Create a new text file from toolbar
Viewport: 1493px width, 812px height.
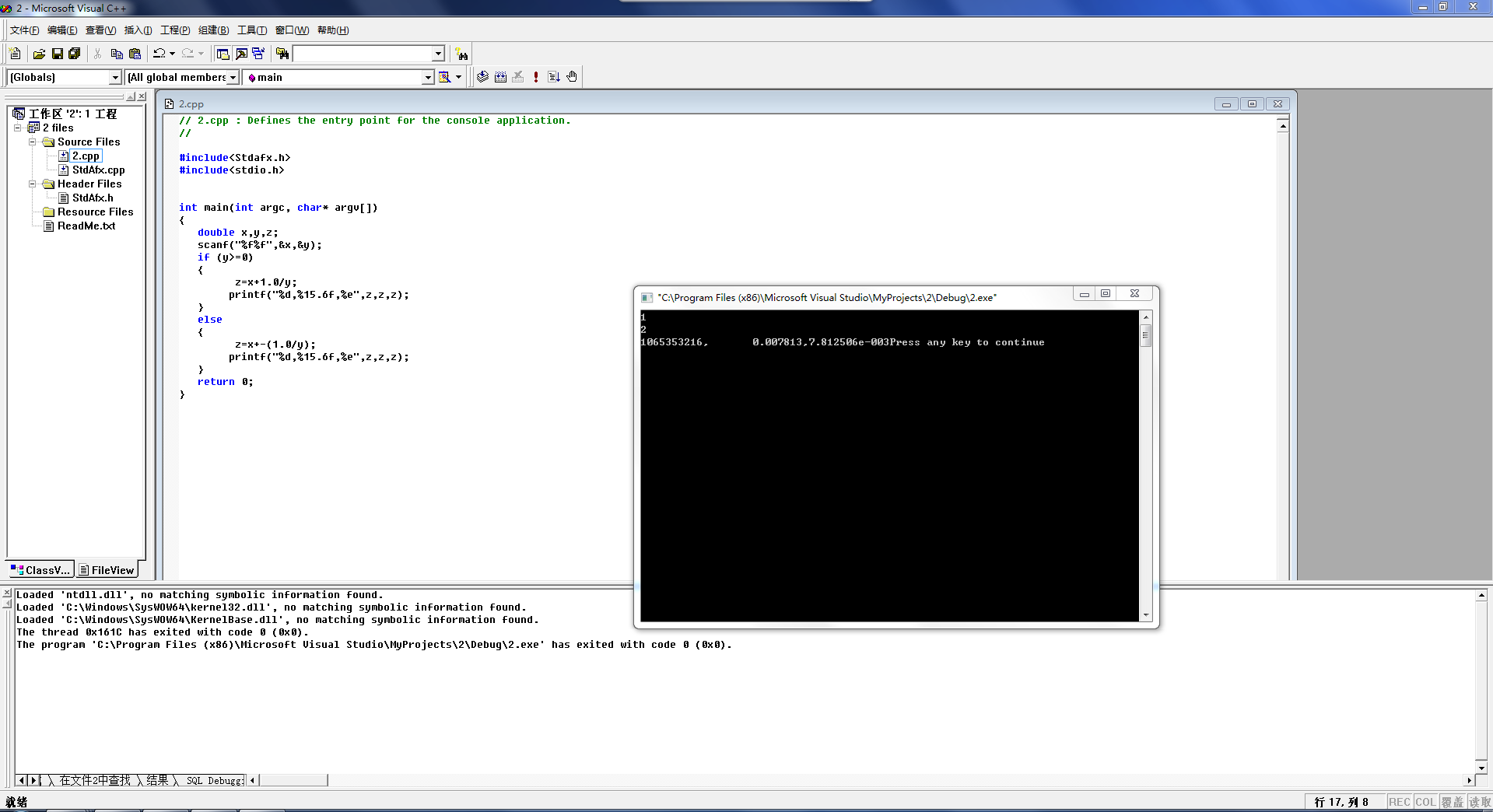15,54
